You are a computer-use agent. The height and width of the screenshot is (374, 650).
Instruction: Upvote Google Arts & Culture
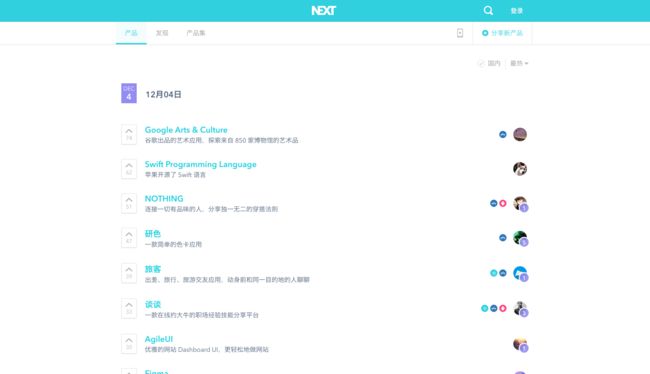pos(129,134)
